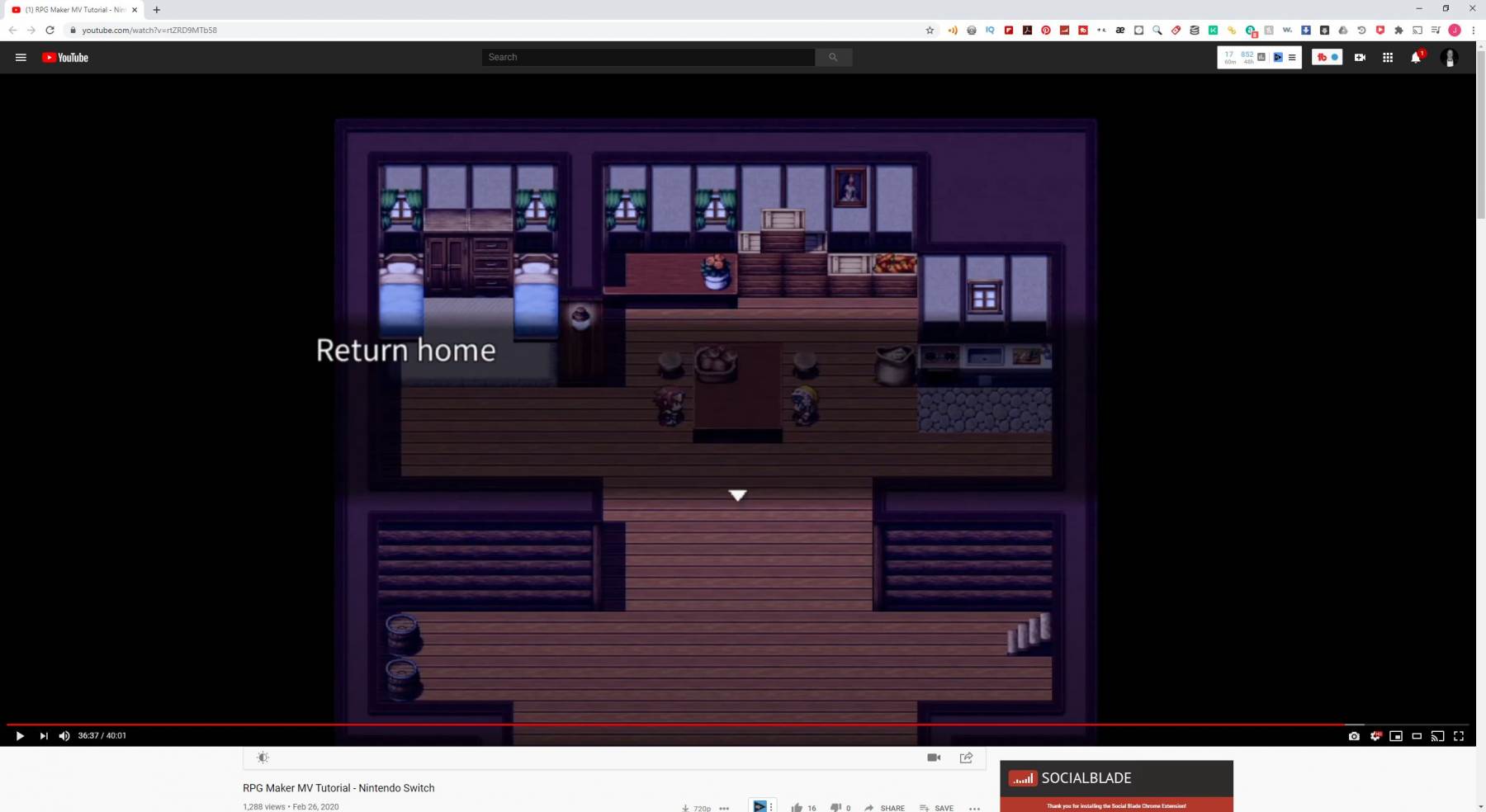Dislike the video with thumbs down

835,808
